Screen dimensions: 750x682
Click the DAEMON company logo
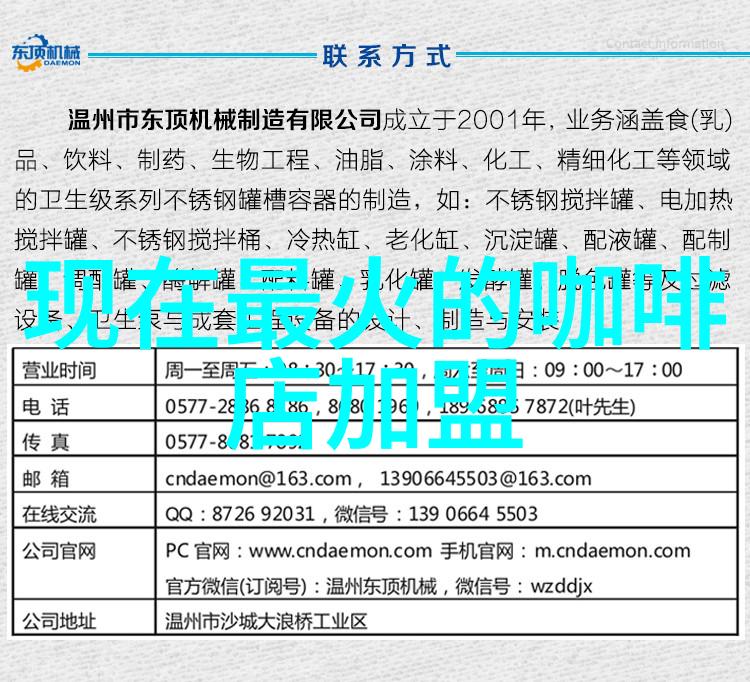tap(46, 52)
